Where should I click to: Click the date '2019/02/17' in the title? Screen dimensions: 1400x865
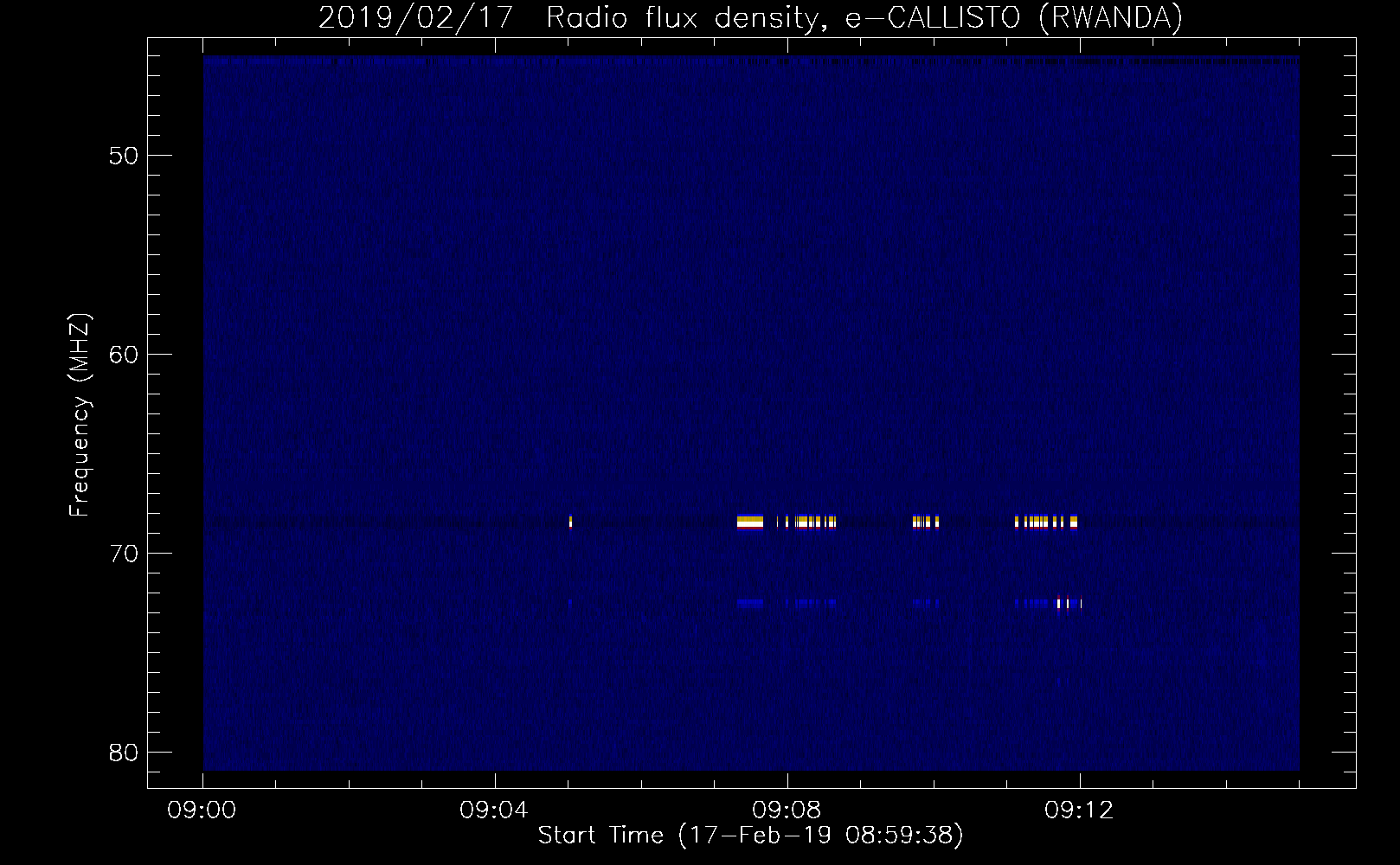[x=416, y=17]
